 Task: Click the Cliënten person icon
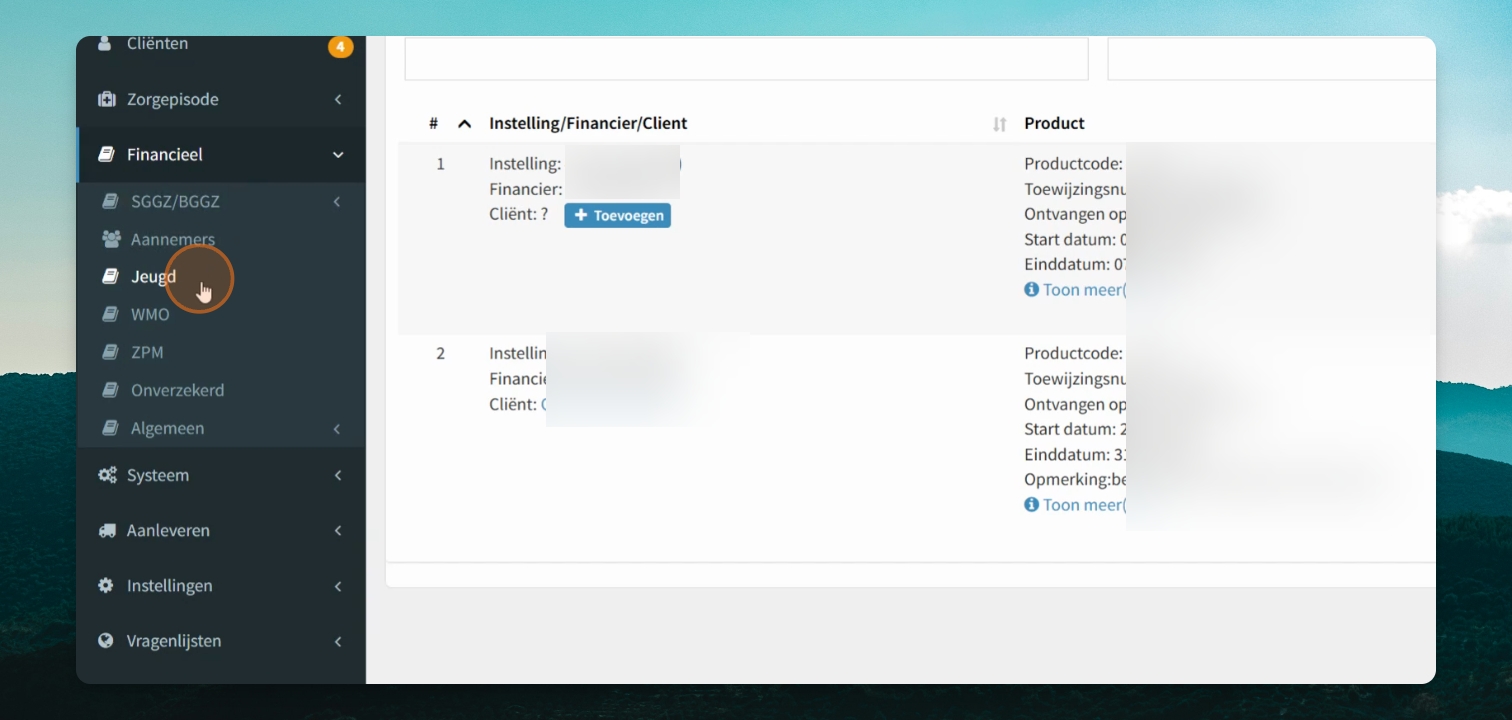point(105,45)
